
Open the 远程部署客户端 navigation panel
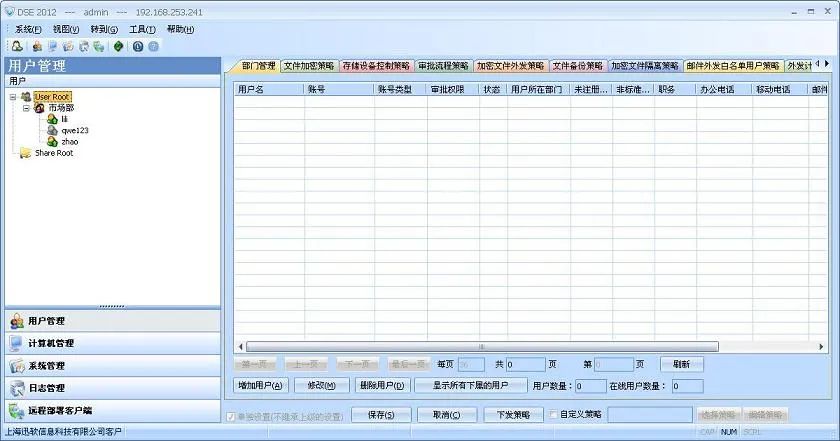[x=112, y=411]
